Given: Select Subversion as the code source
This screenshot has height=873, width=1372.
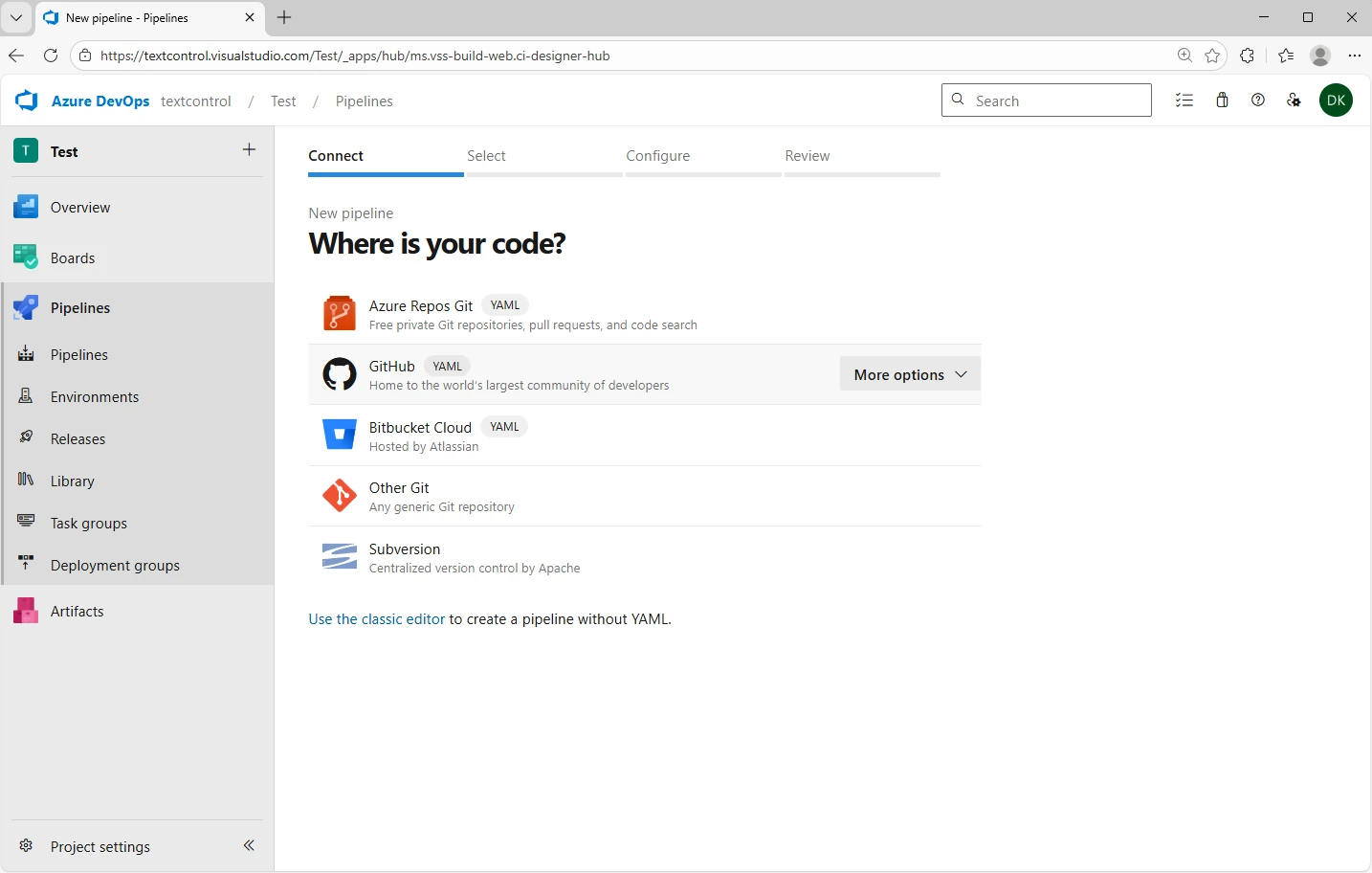Looking at the screenshot, I should (x=405, y=548).
